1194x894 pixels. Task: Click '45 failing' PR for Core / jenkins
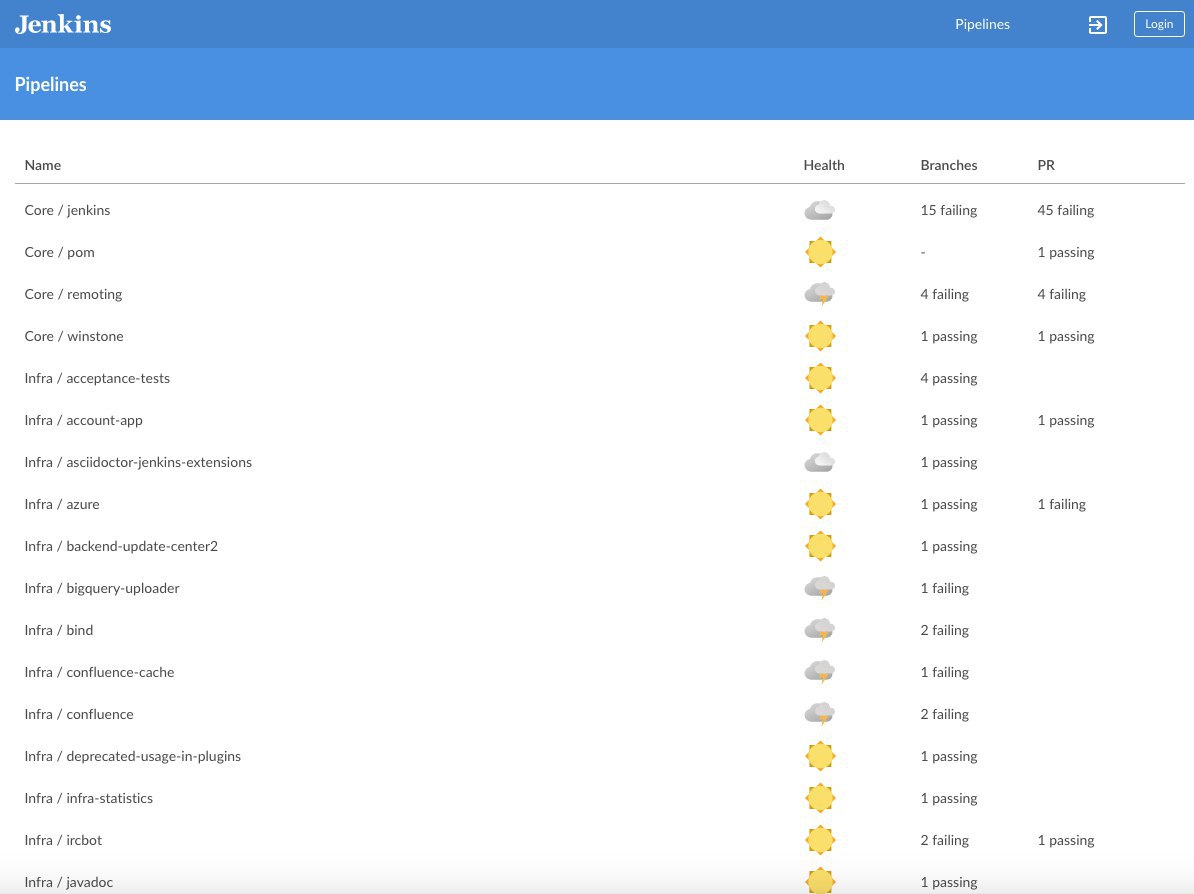(x=1065, y=210)
